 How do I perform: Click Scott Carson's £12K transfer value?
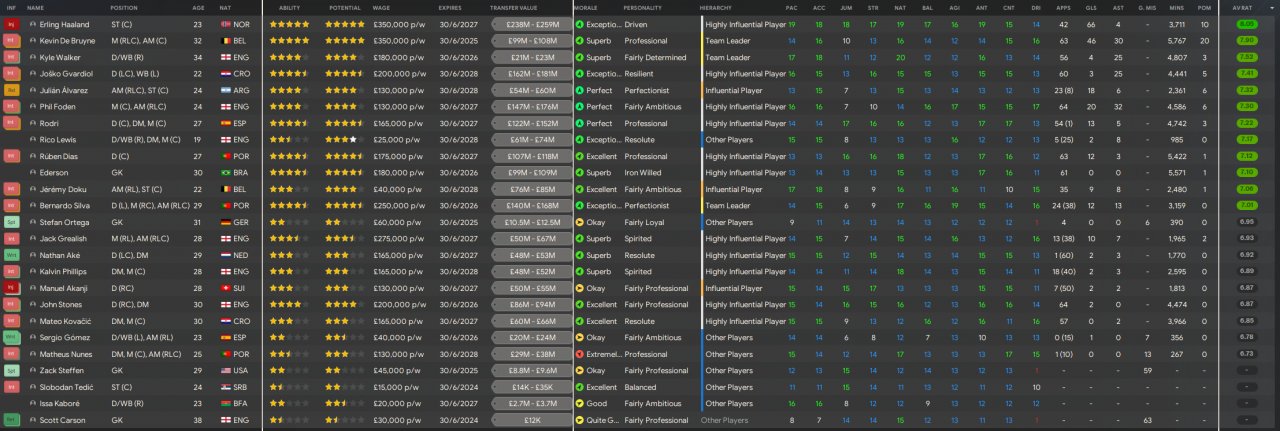532,420
